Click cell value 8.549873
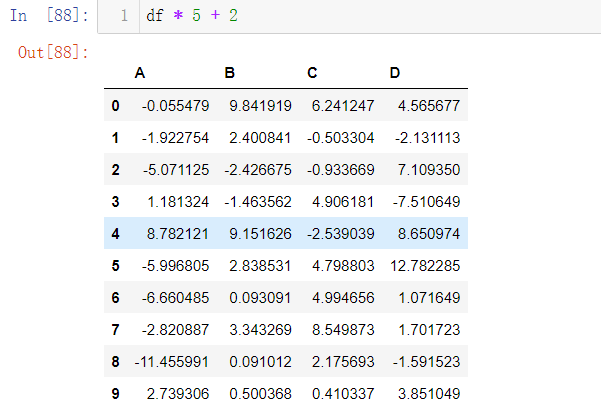This screenshot has width=601, height=410. pyautogui.click(x=343, y=330)
